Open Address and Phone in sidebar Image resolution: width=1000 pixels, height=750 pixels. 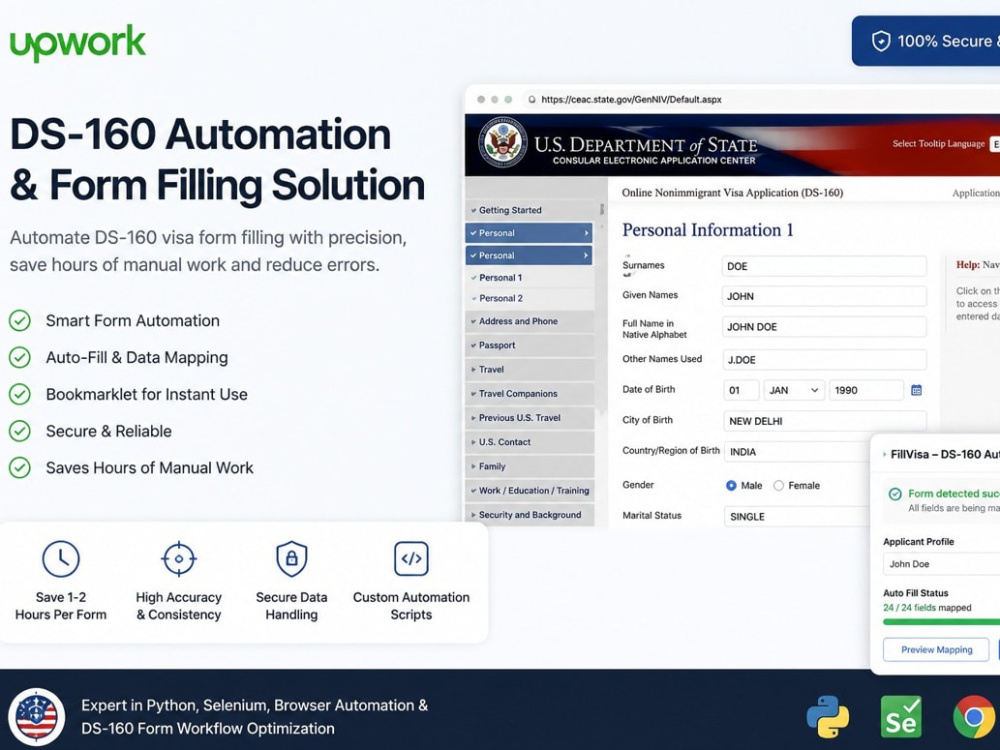click(x=530, y=321)
